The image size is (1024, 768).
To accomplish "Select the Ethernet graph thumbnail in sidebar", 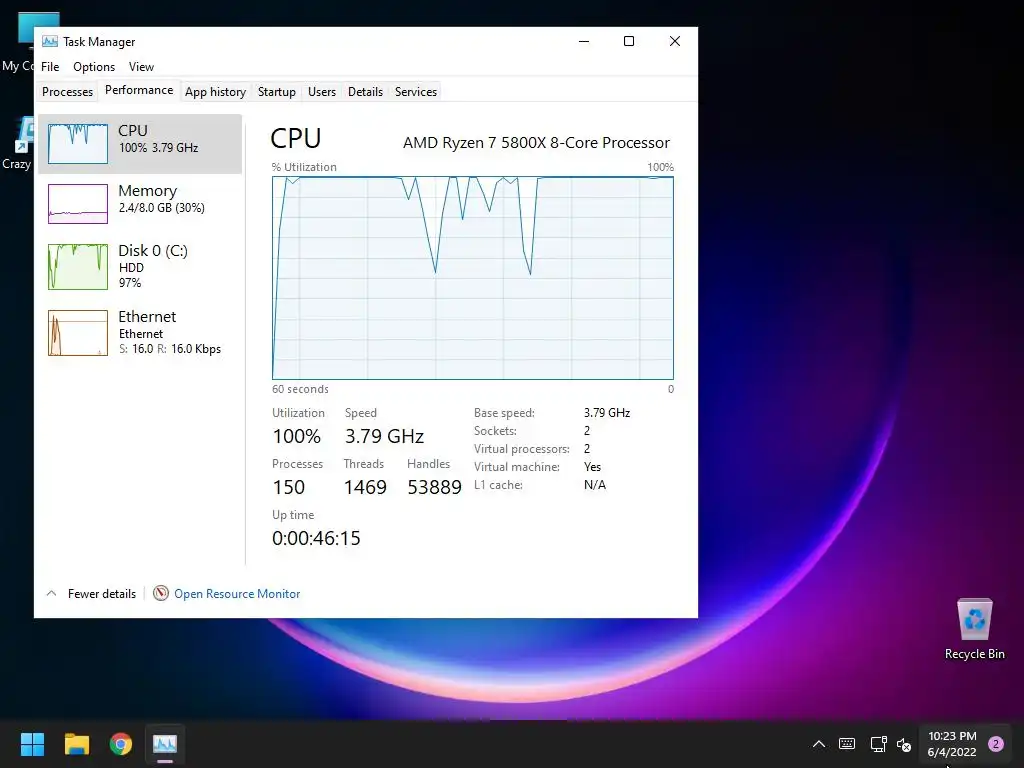I will [78, 333].
